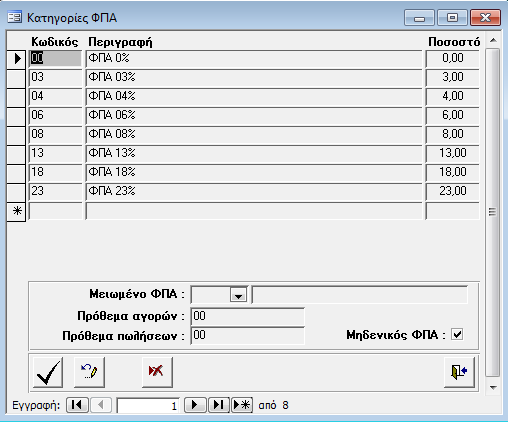
Task: Open the Μειωμένο ΦΠΑ dropdown
Action: 238,295
